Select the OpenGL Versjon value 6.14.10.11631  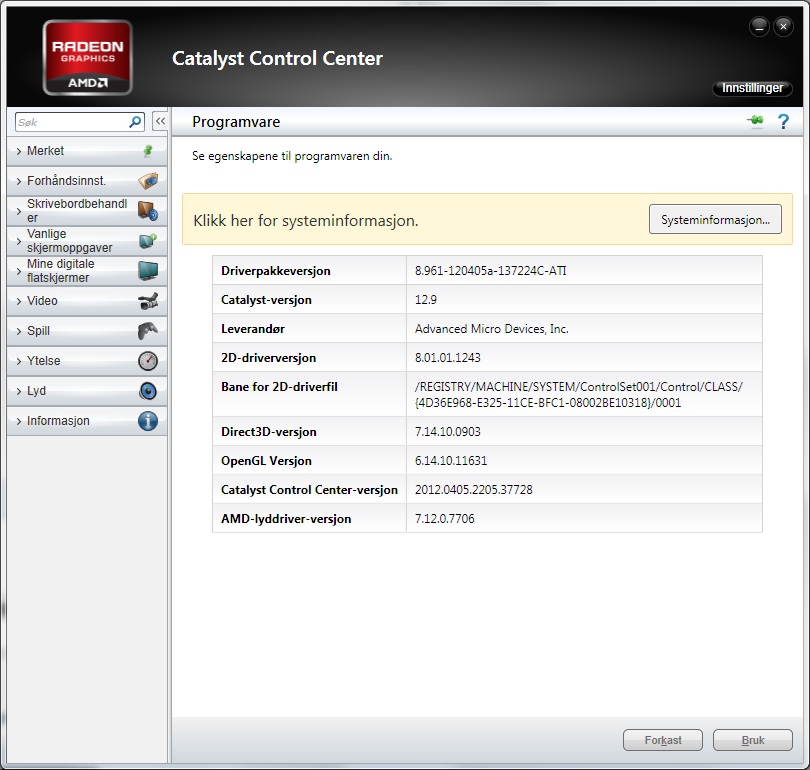(451, 461)
